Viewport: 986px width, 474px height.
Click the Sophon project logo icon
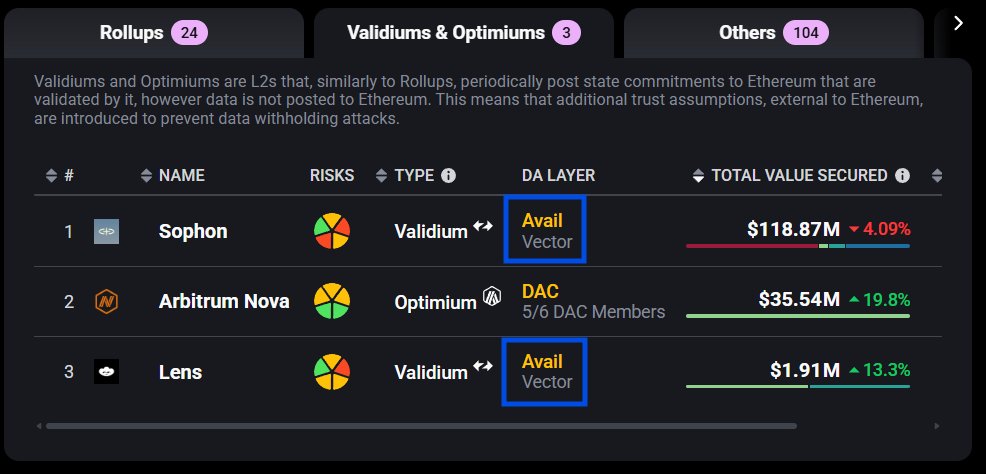pos(106,231)
